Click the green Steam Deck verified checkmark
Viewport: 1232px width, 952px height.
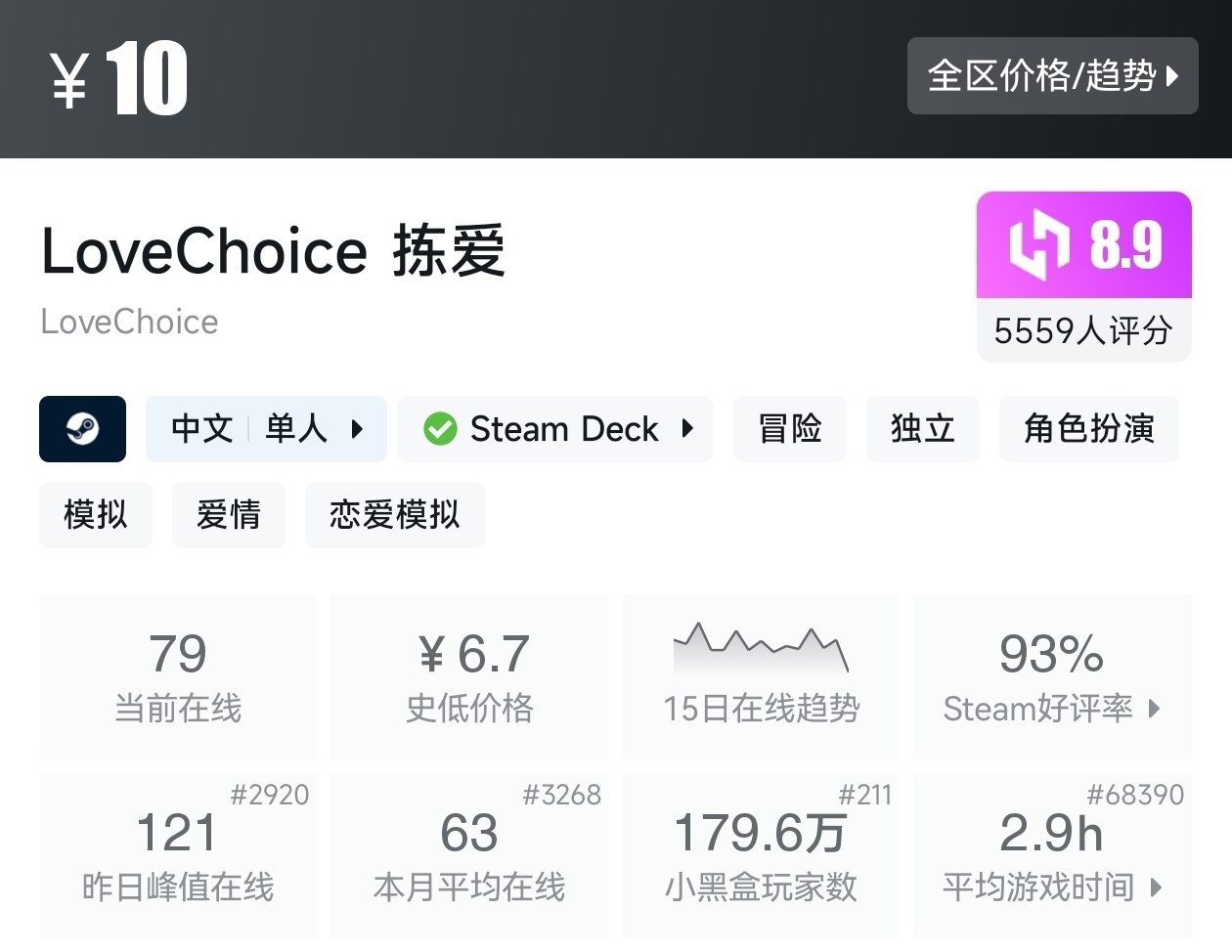(x=440, y=429)
